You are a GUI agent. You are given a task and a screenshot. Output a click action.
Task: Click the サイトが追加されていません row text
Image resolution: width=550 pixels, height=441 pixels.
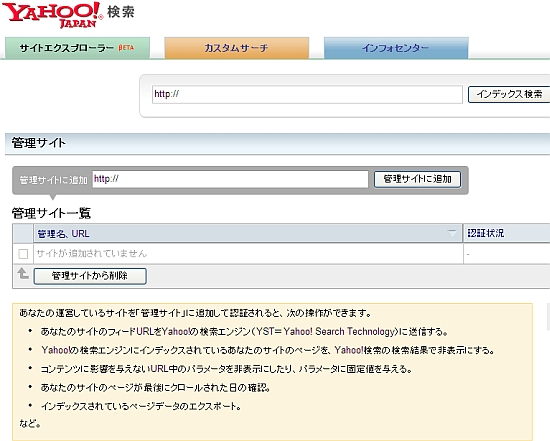(92, 253)
